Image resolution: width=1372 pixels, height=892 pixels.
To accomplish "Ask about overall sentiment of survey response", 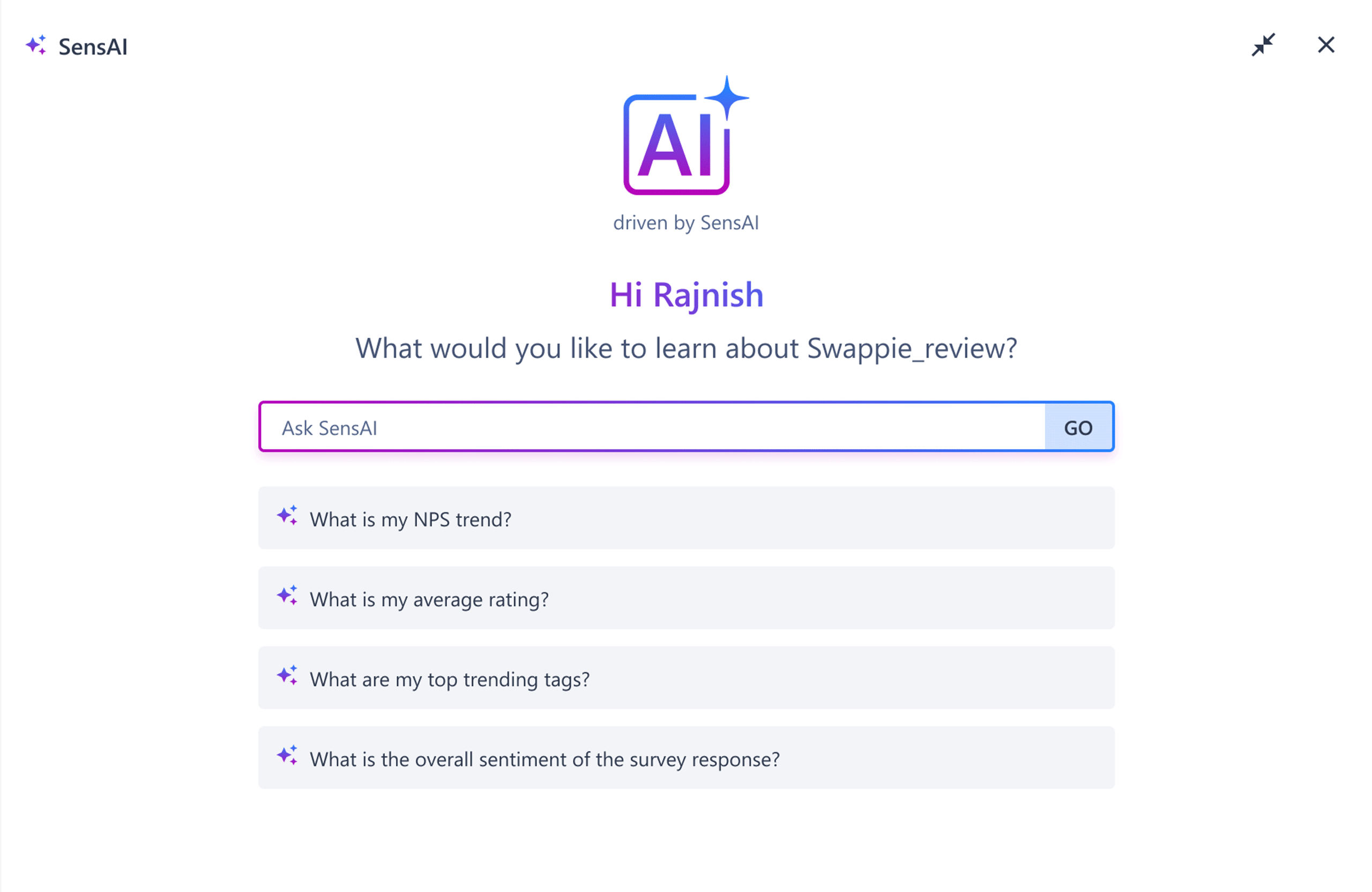I will (x=545, y=760).
